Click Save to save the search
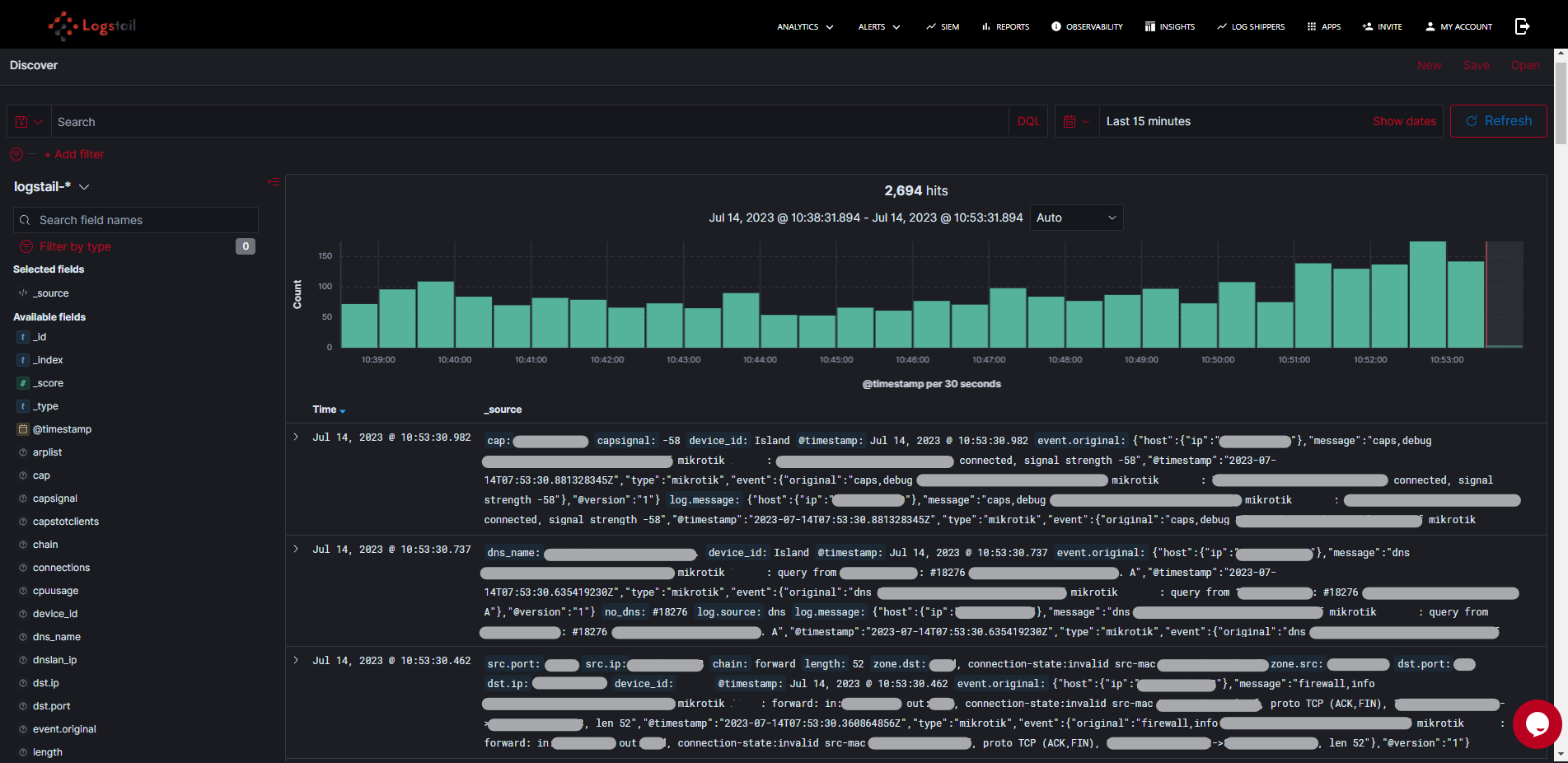This screenshot has width=1568, height=763. [x=1476, y=65]
